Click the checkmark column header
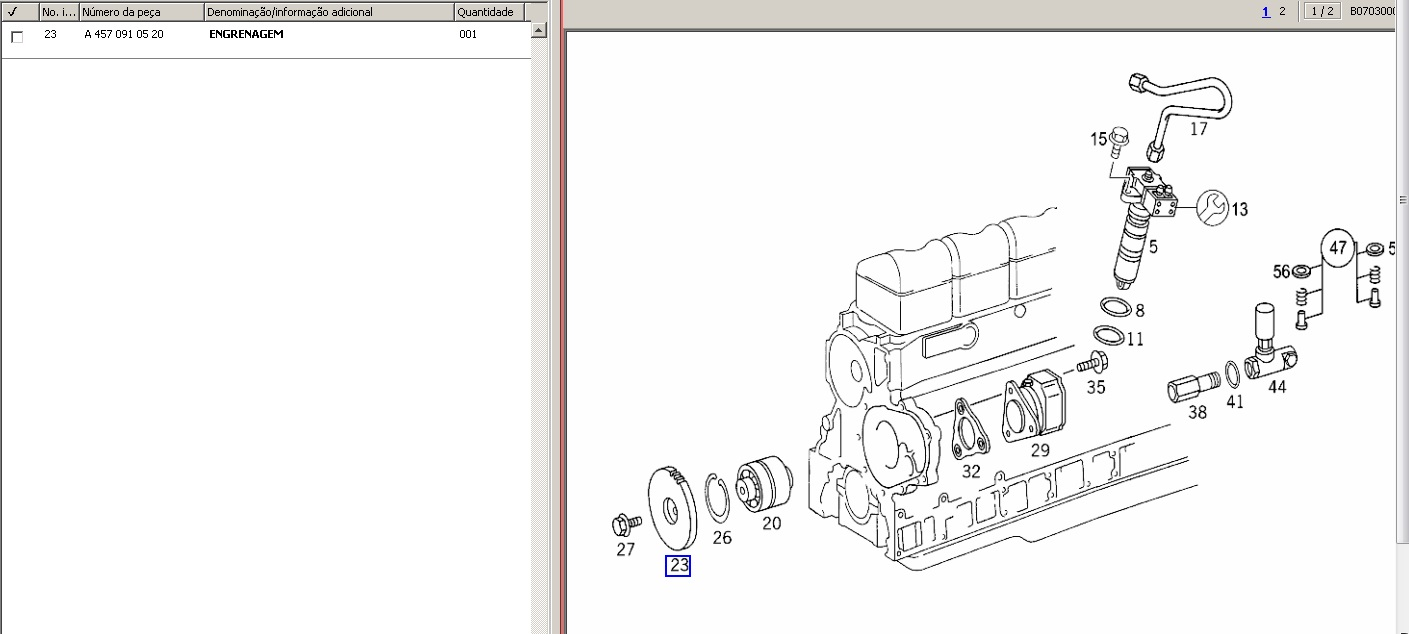This screenshot has width=1409, height=634. coord(18,12)
